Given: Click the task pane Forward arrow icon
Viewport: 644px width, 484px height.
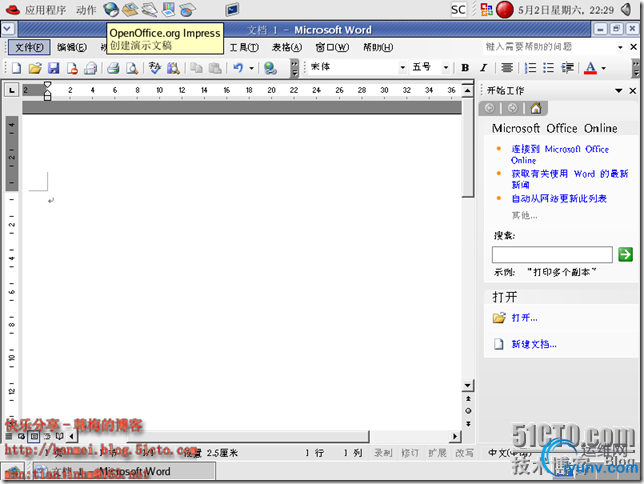Looking at the screenshot, I should 512,108.
